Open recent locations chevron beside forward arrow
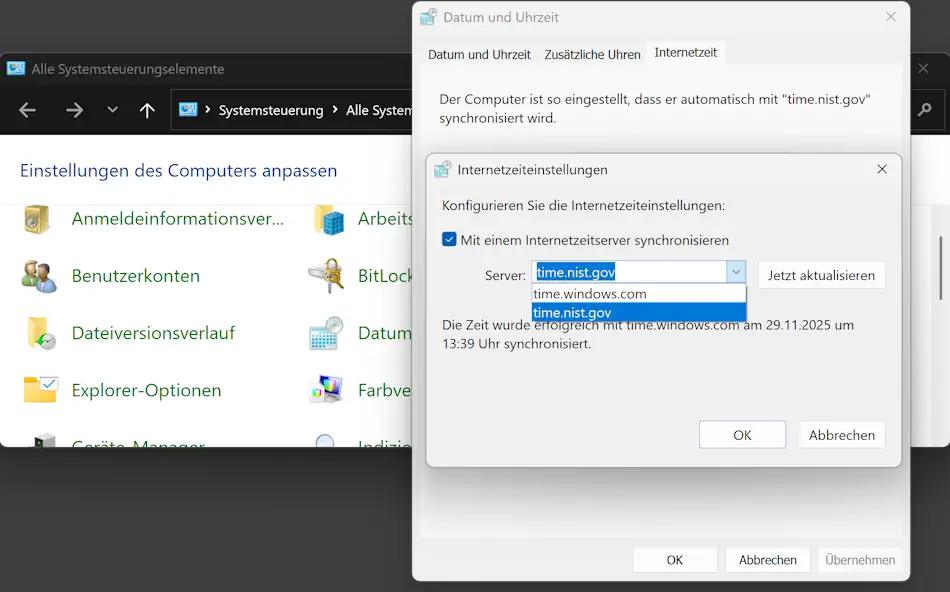This screenshot has width=950, height=592. (x=112, y=110)
